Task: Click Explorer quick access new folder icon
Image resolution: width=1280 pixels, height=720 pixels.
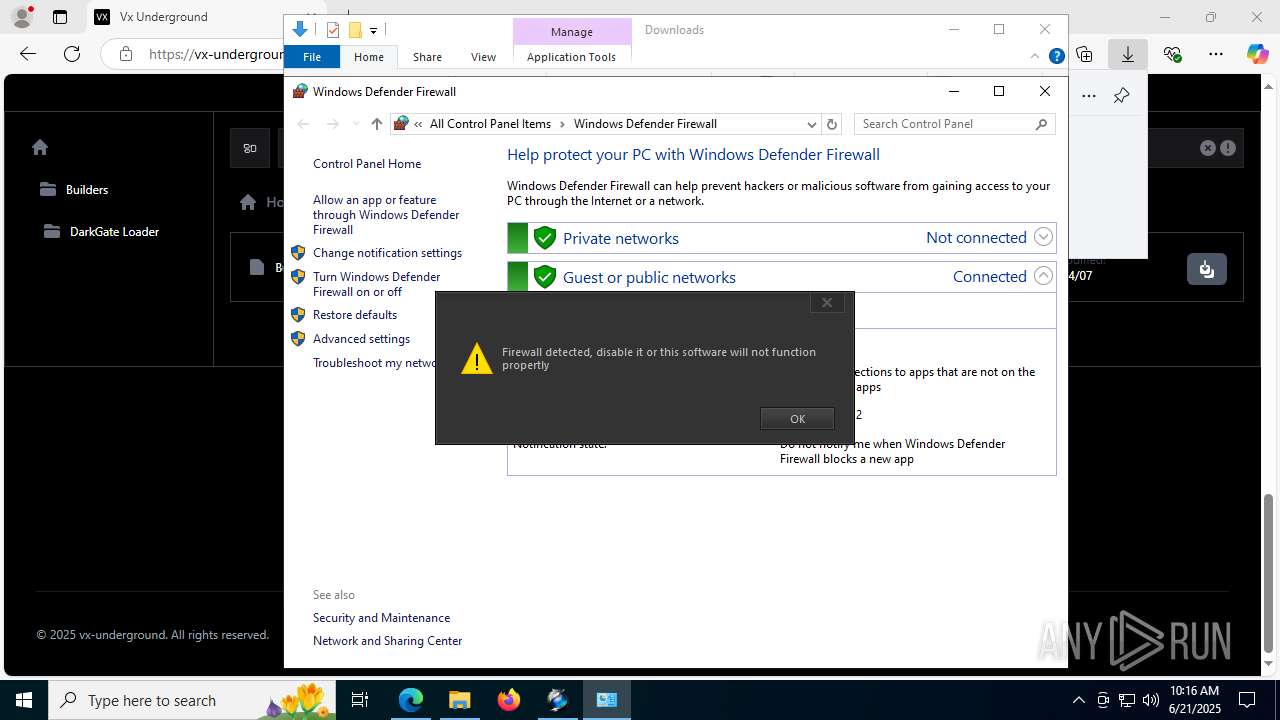Action: (354, 30)
